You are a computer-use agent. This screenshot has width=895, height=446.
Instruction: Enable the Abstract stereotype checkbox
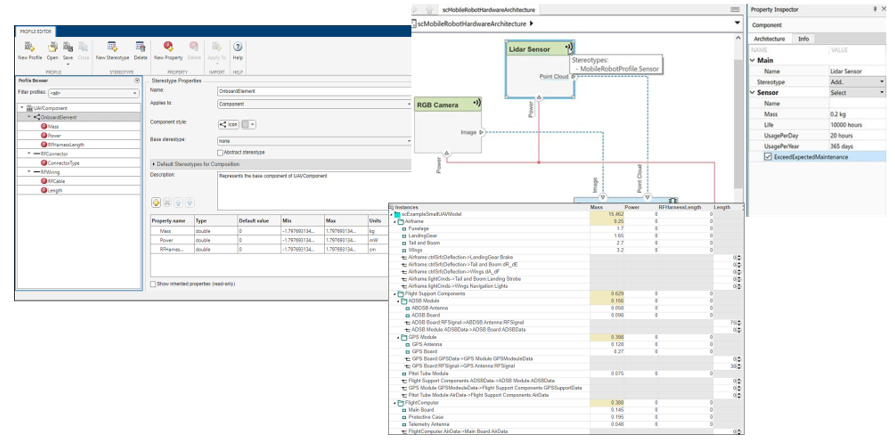coord(222,152)
